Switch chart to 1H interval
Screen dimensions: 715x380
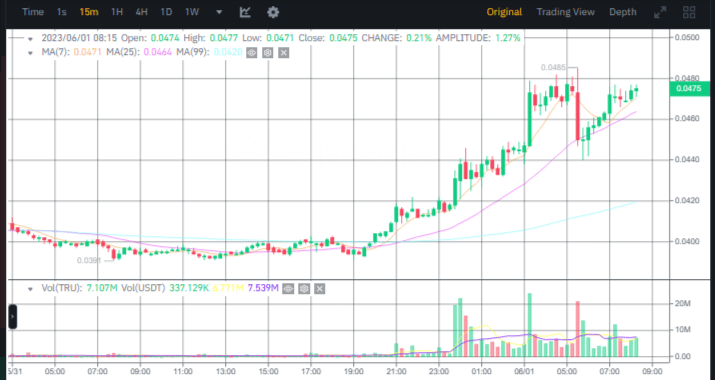click(x=117, y=12)
